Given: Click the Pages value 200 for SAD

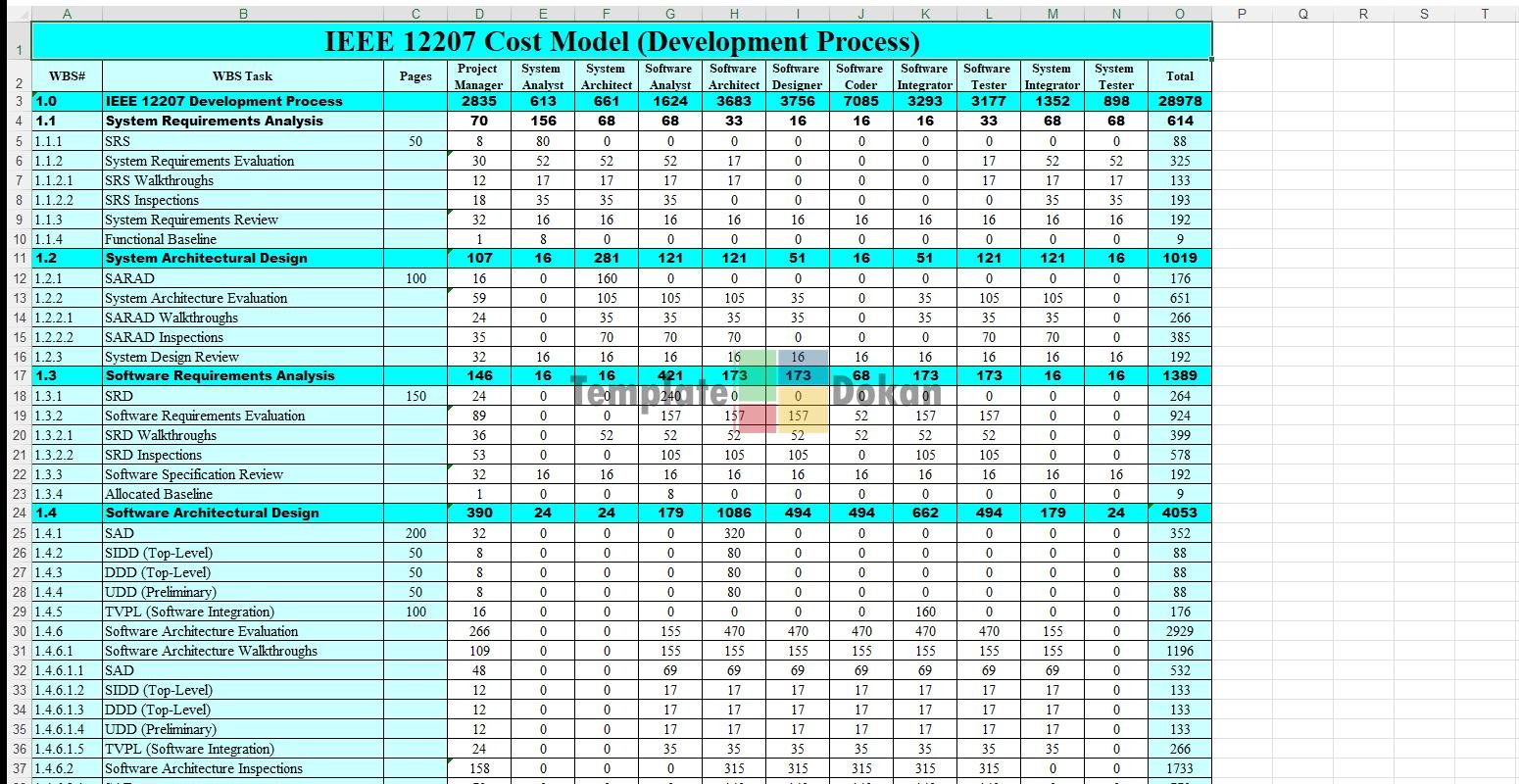Looking at the screenshot, I should pos(416,533).
